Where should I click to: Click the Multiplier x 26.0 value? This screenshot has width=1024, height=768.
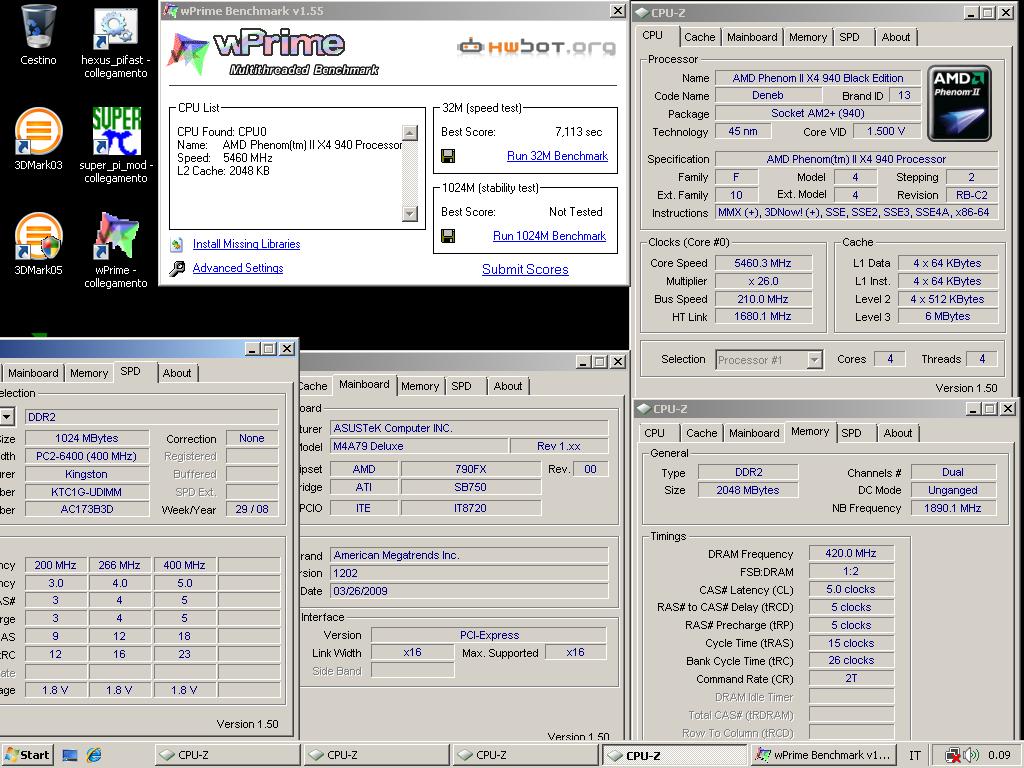pos(763,281)
